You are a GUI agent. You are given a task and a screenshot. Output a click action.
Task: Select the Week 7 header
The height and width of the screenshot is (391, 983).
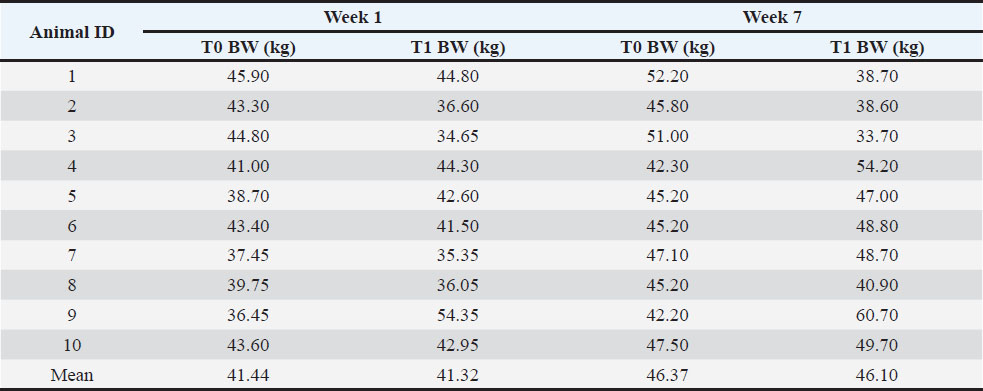pos(772,17)
